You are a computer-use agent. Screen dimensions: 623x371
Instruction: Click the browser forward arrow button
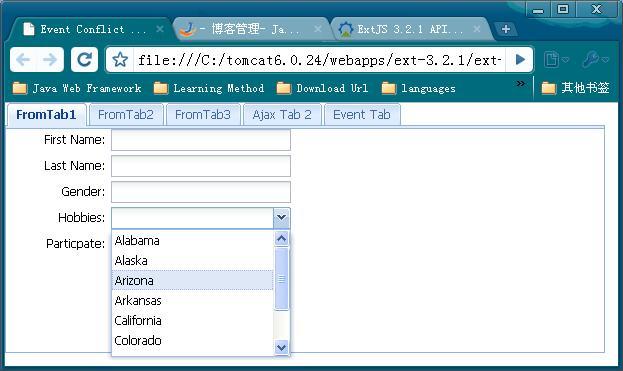click(50, 60)
